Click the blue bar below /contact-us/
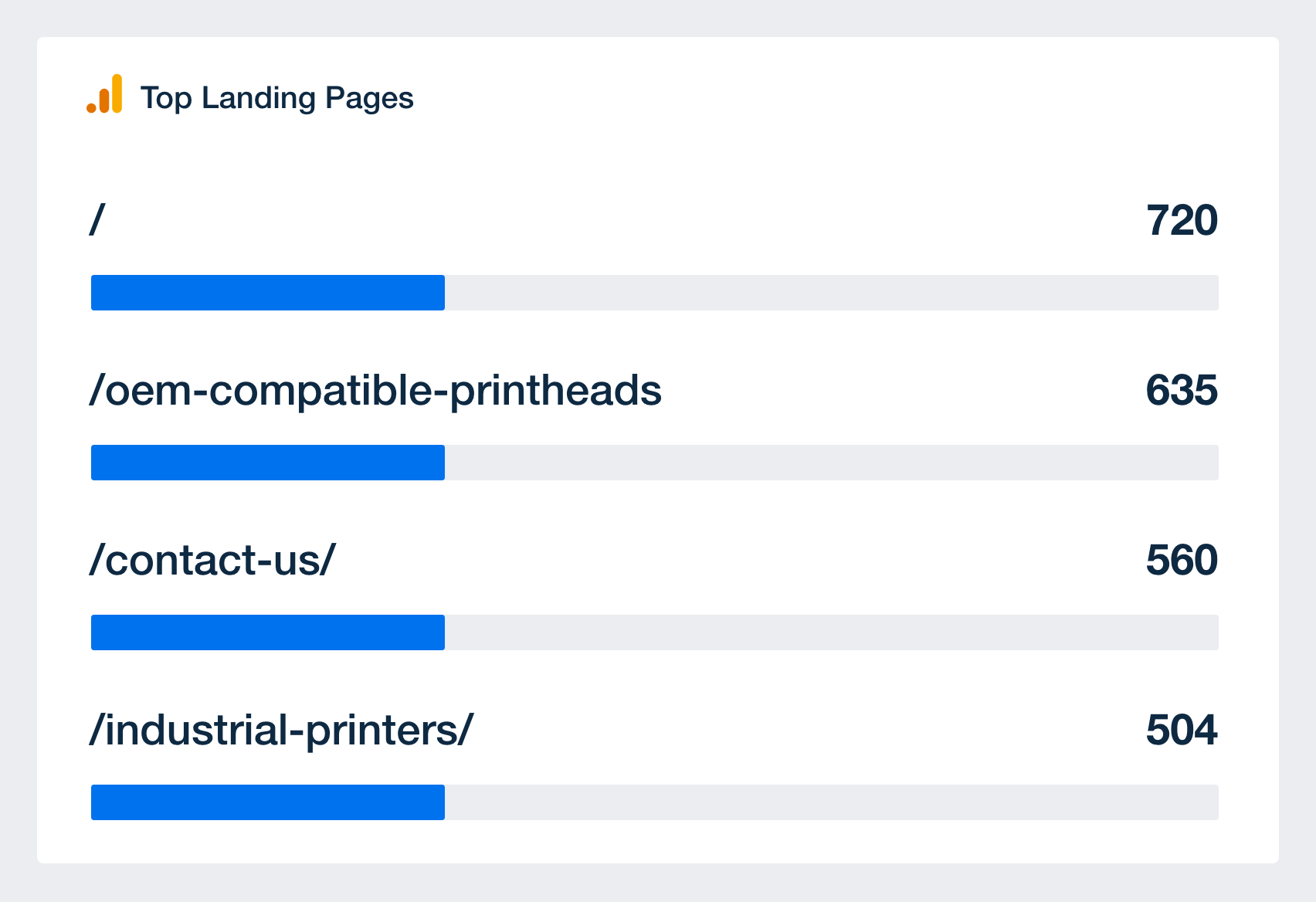This screenshot has height=902, width=1316. [268, 632]
